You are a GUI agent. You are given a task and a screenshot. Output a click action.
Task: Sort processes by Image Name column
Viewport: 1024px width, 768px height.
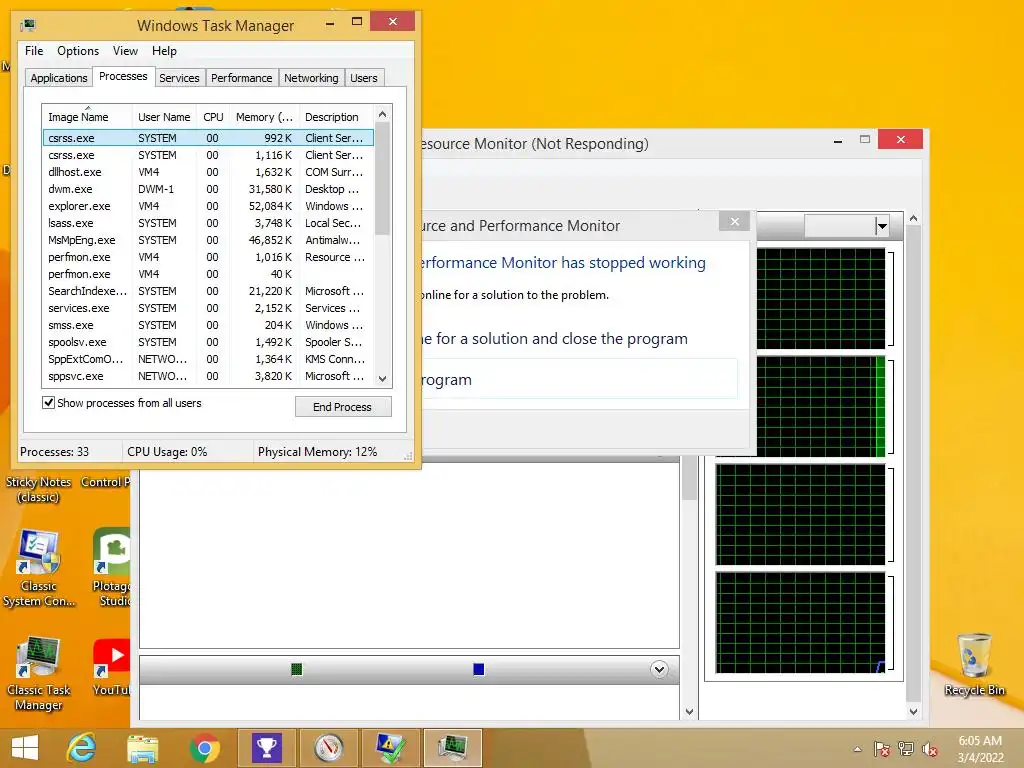click(x=87, y=117)
